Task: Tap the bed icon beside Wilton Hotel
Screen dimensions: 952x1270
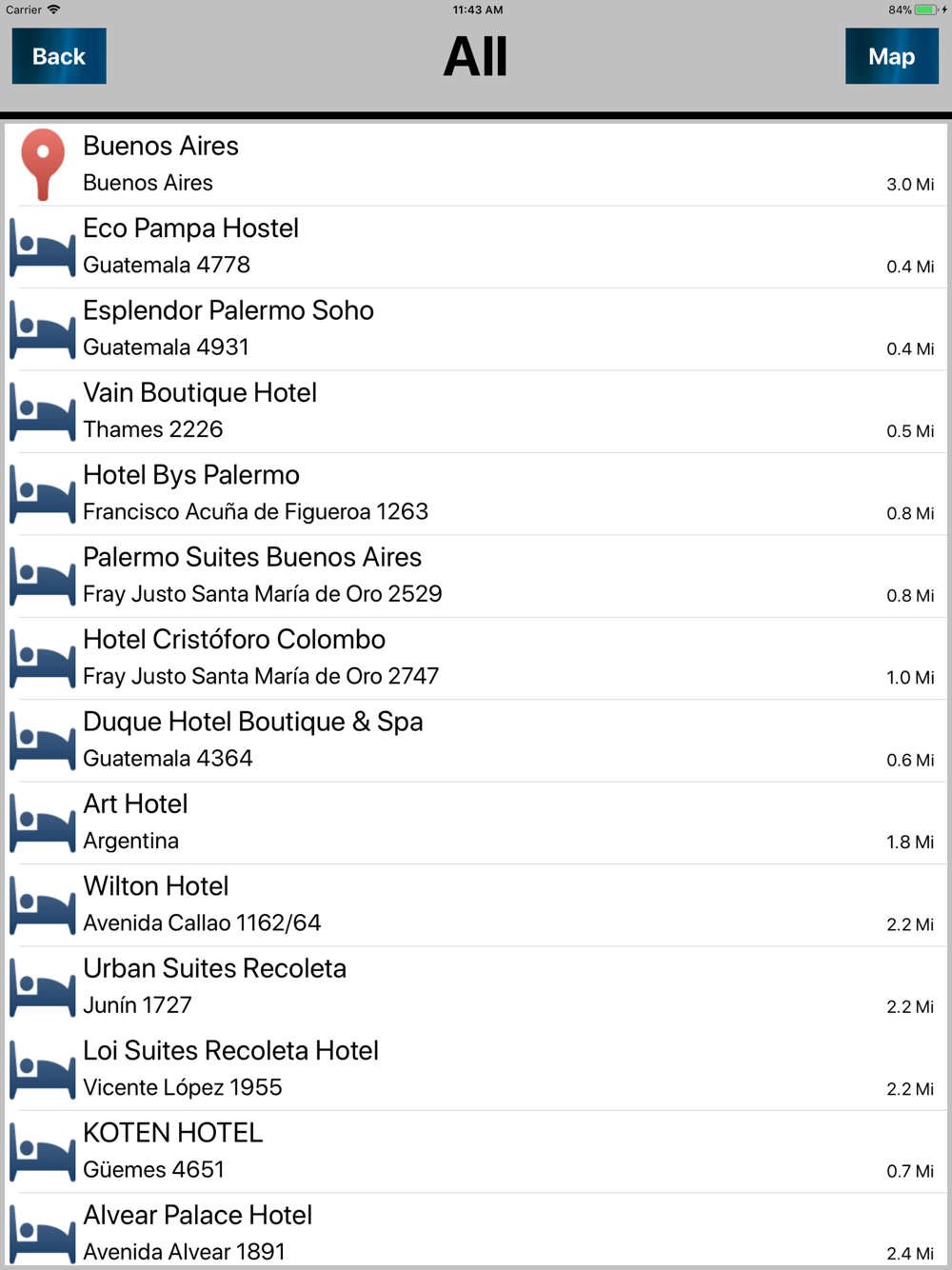Action: click(42, 905)
